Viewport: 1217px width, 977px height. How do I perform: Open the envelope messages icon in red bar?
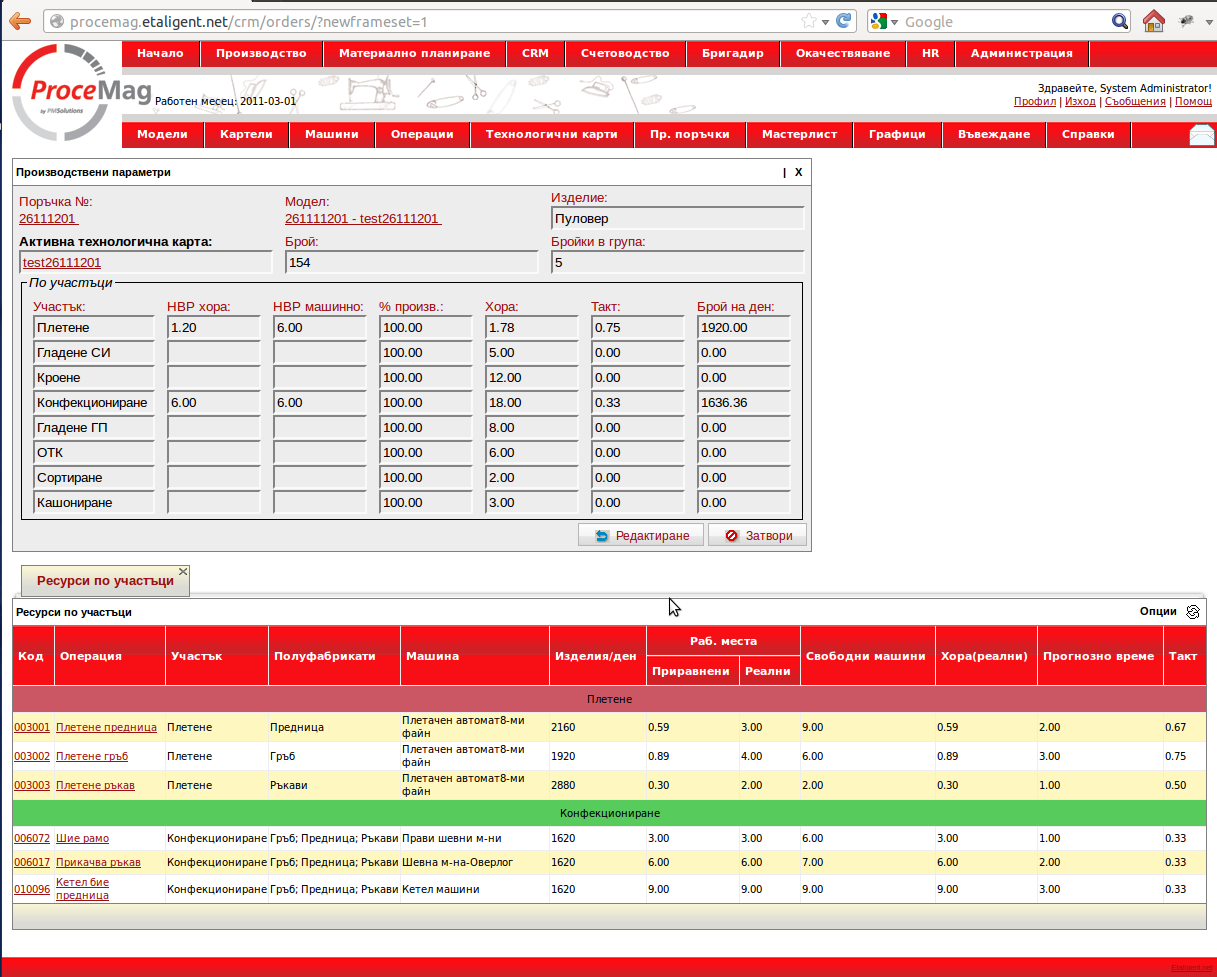pos(1202,135)
